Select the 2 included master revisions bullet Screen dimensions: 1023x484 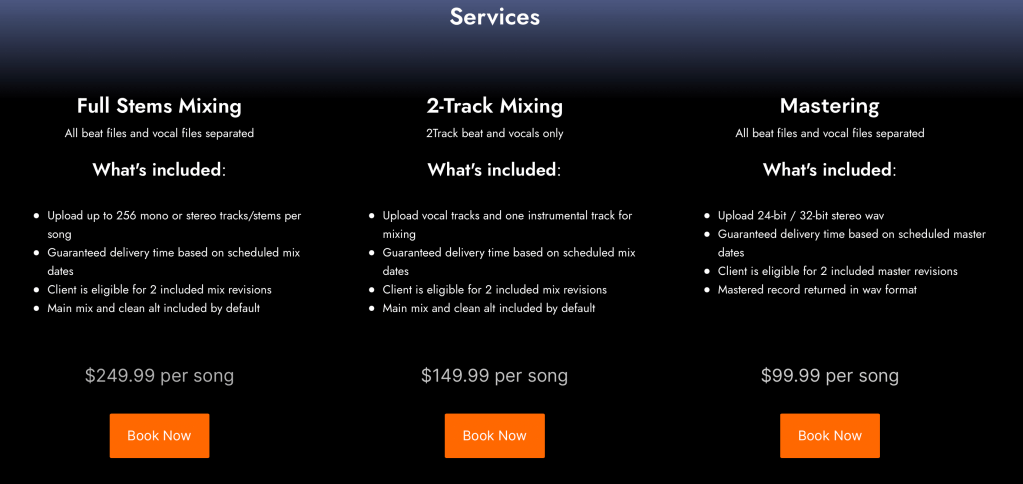coord(837,271)
